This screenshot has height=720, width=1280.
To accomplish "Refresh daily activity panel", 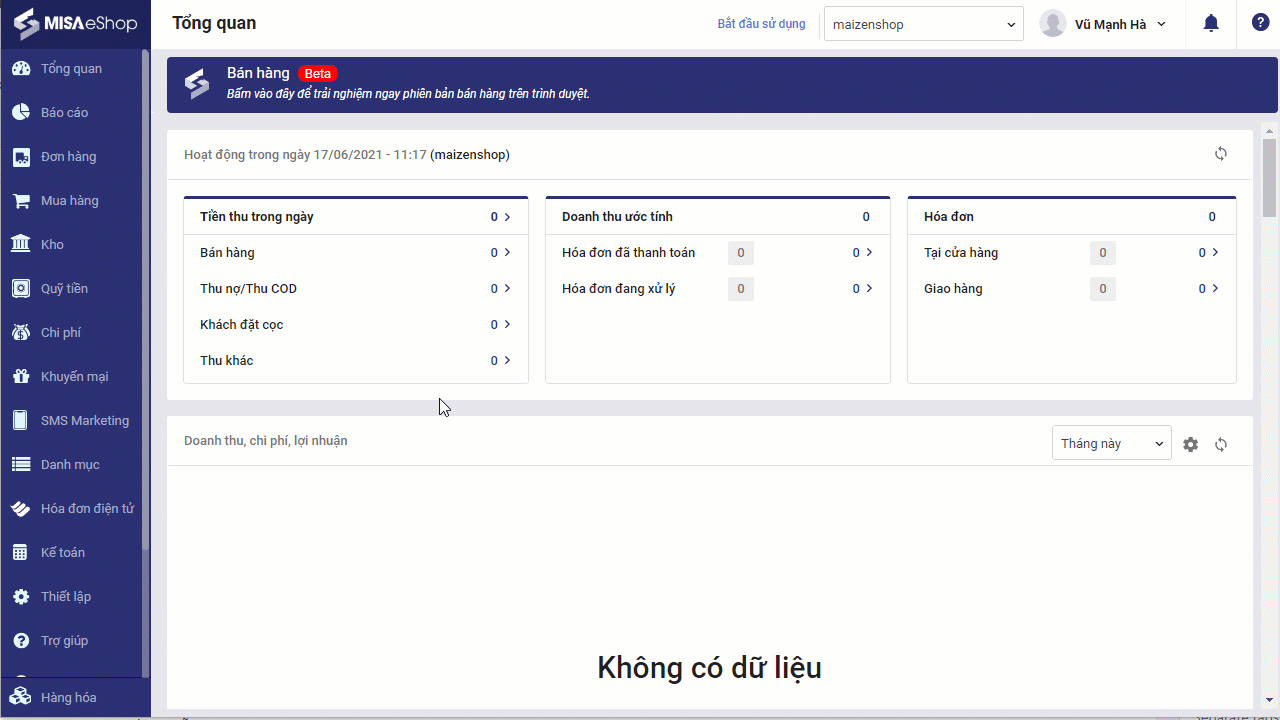I will (1221, 154).
